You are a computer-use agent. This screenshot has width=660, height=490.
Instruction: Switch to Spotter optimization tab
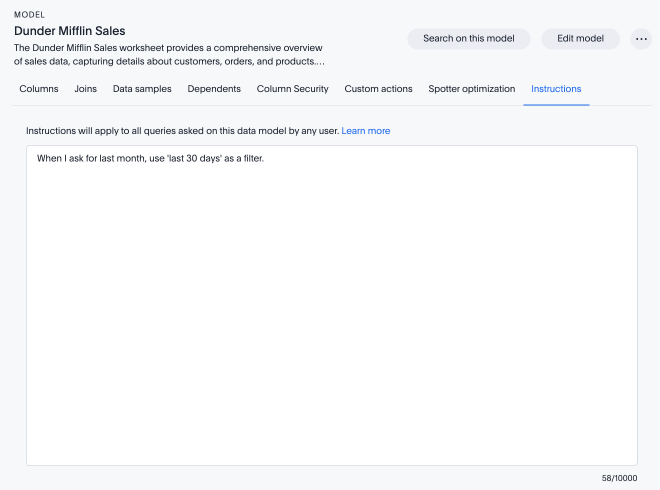click(472, 89)
